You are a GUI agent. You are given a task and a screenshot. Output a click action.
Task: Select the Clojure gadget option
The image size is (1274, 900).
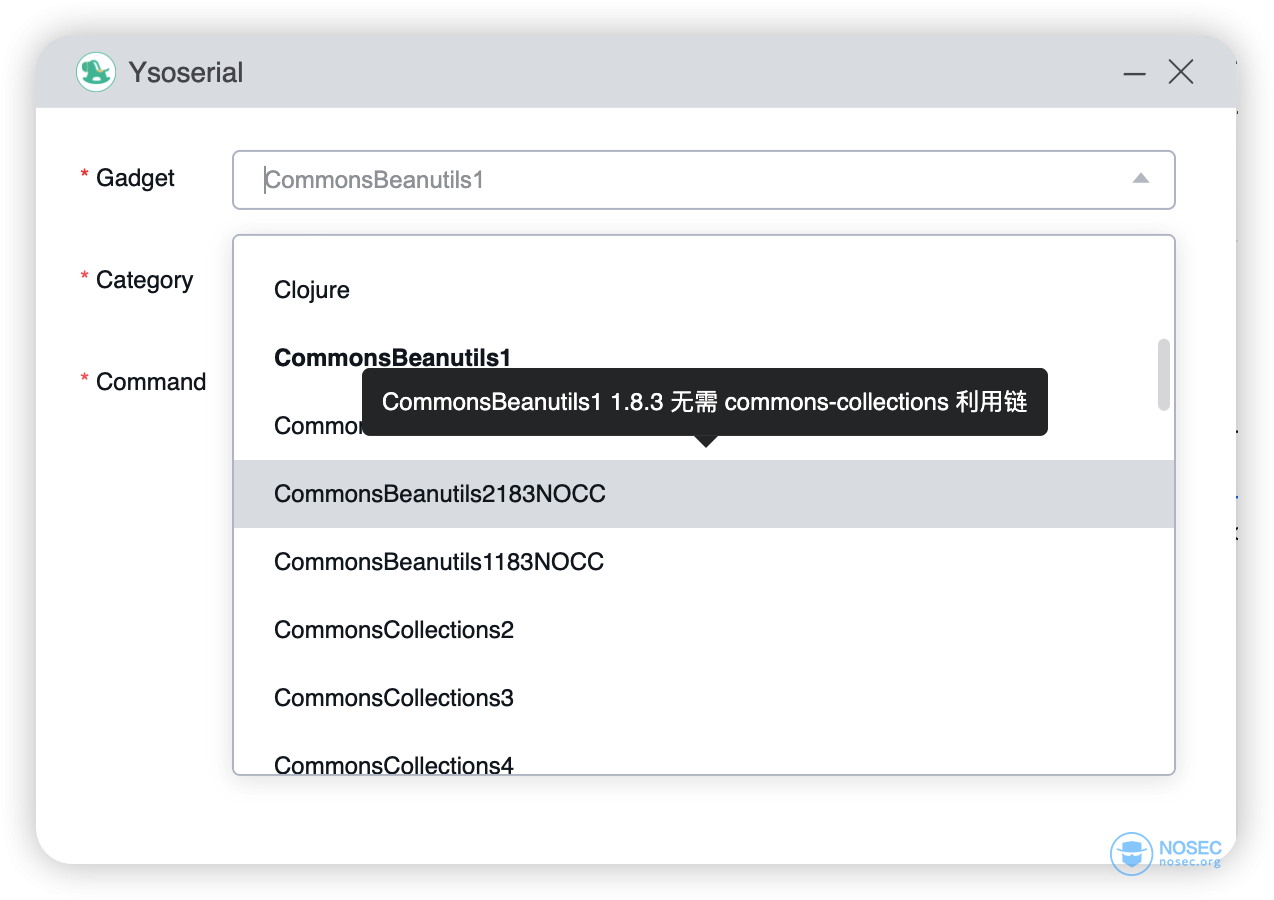(x=312, y=290)
